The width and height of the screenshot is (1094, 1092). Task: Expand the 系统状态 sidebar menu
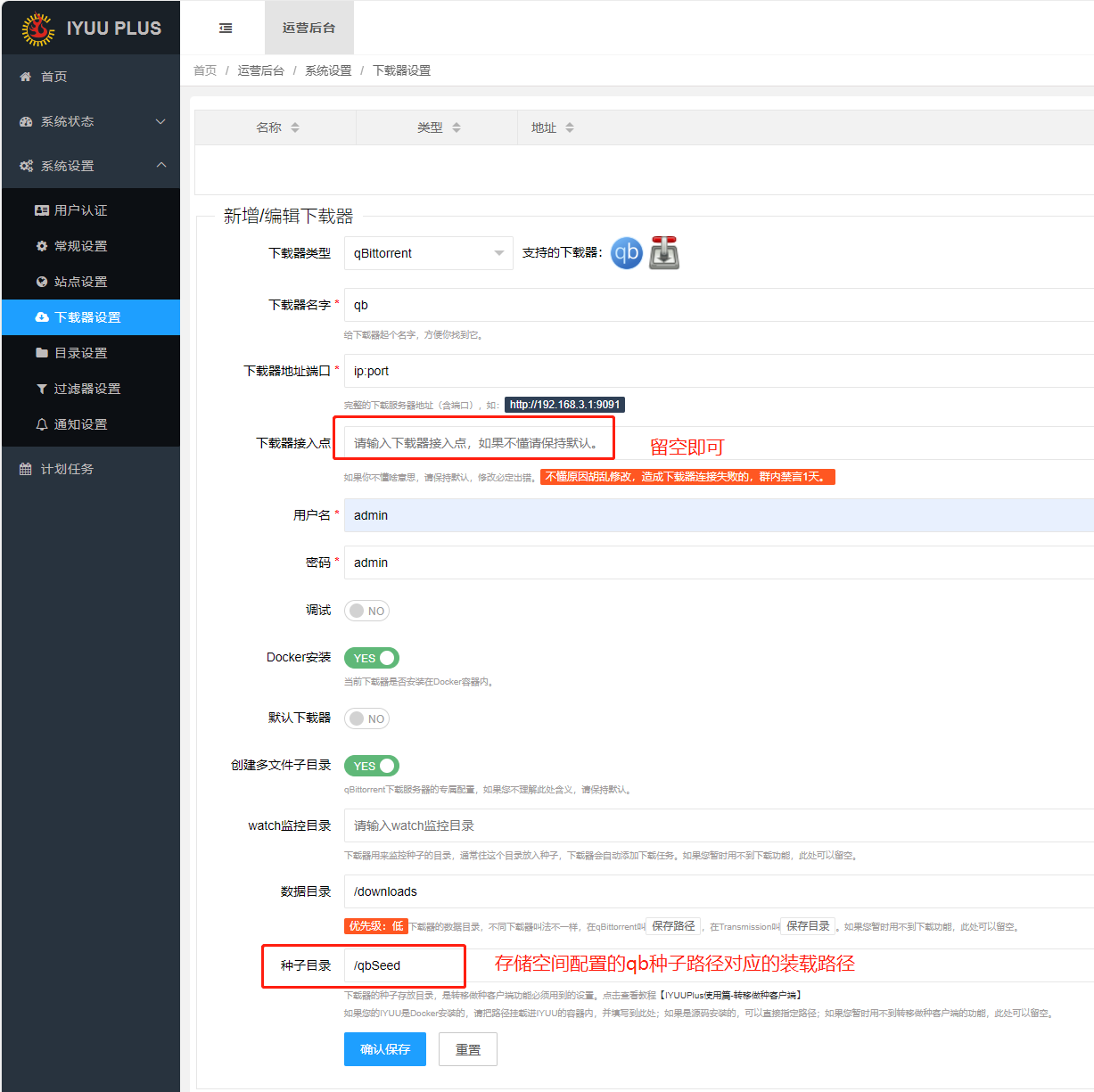tap(91, 121)
